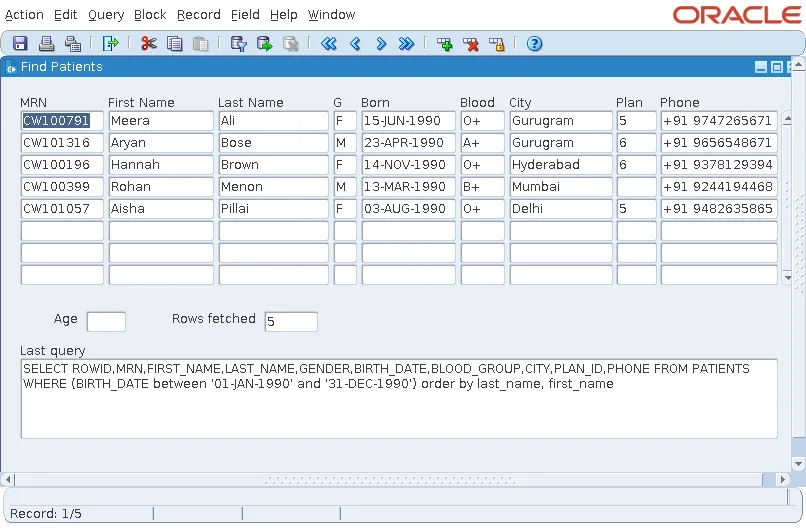Click the patient list scroll down arrow
This screenshot has height=529, width=806.
point(787,278)
